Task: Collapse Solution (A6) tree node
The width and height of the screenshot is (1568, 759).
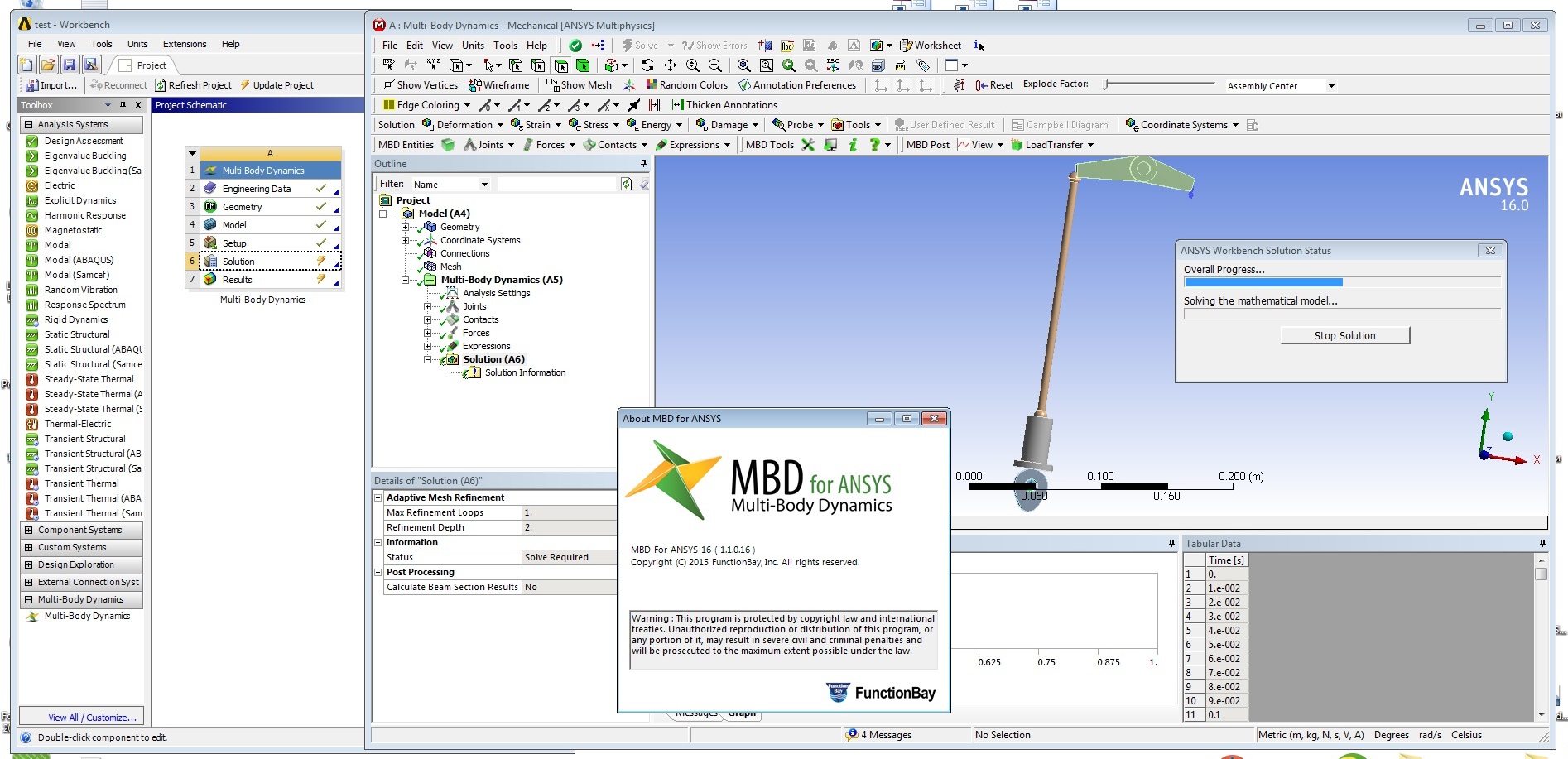Action: click(x=428, y=359)
